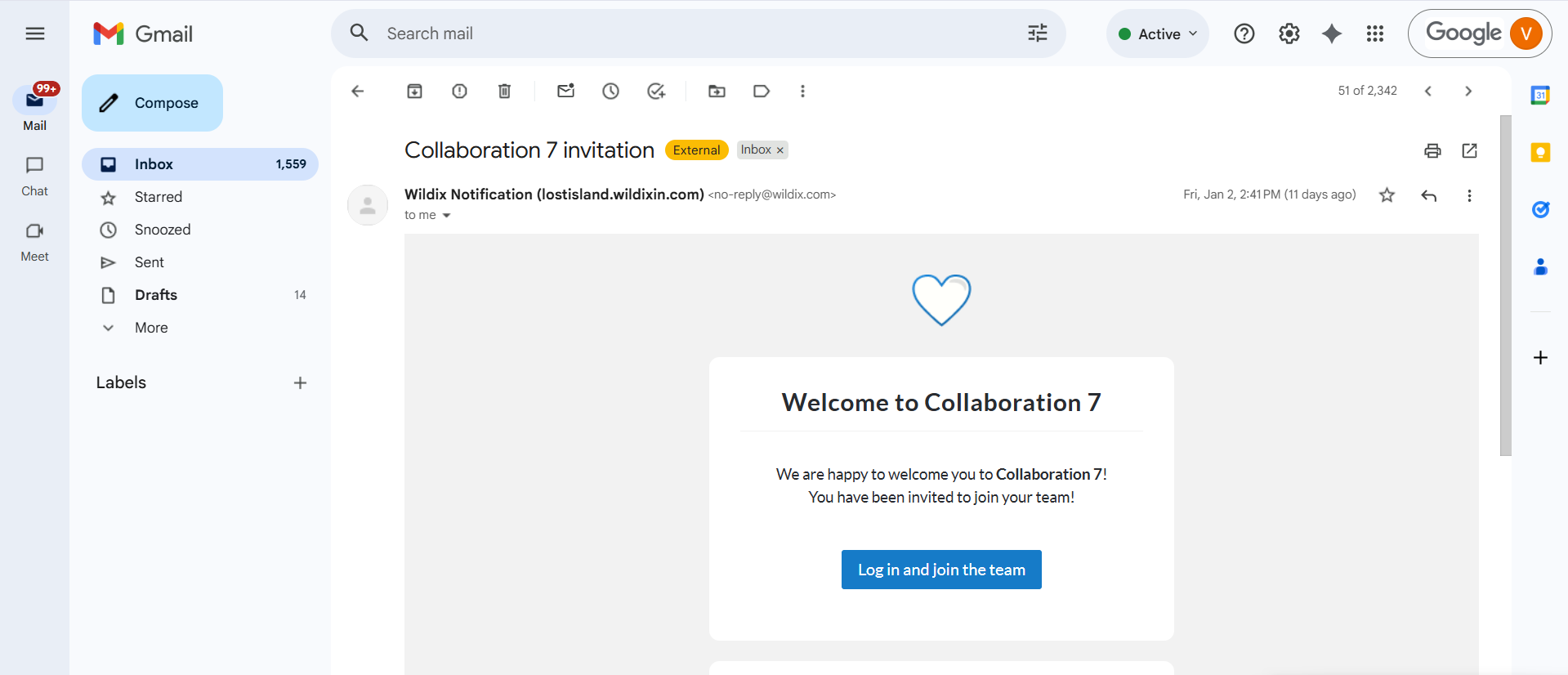Snooze this email with the clock icon

coord(611,91)
